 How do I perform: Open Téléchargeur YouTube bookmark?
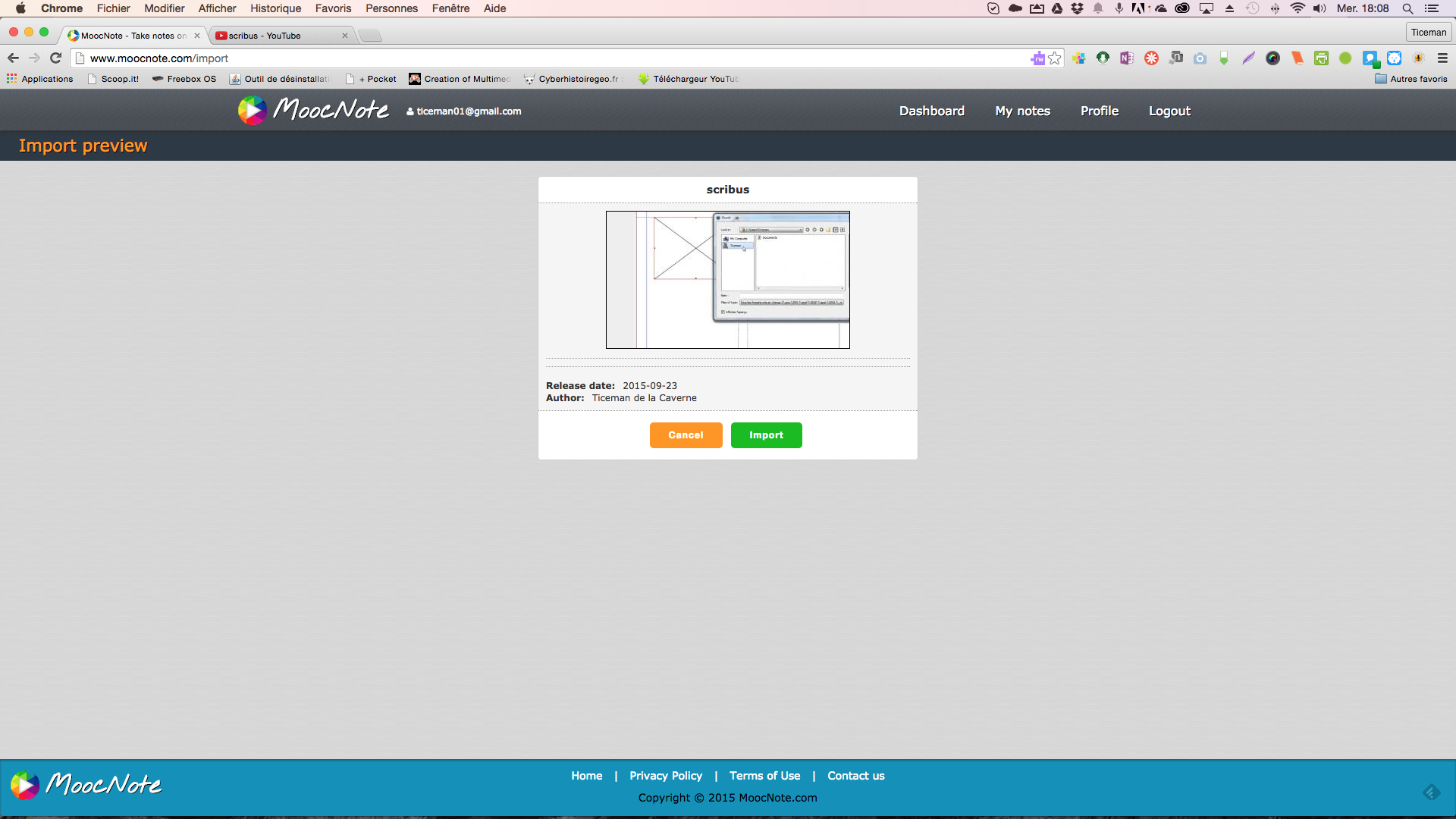pyautogui.click(x=689, y=79)
